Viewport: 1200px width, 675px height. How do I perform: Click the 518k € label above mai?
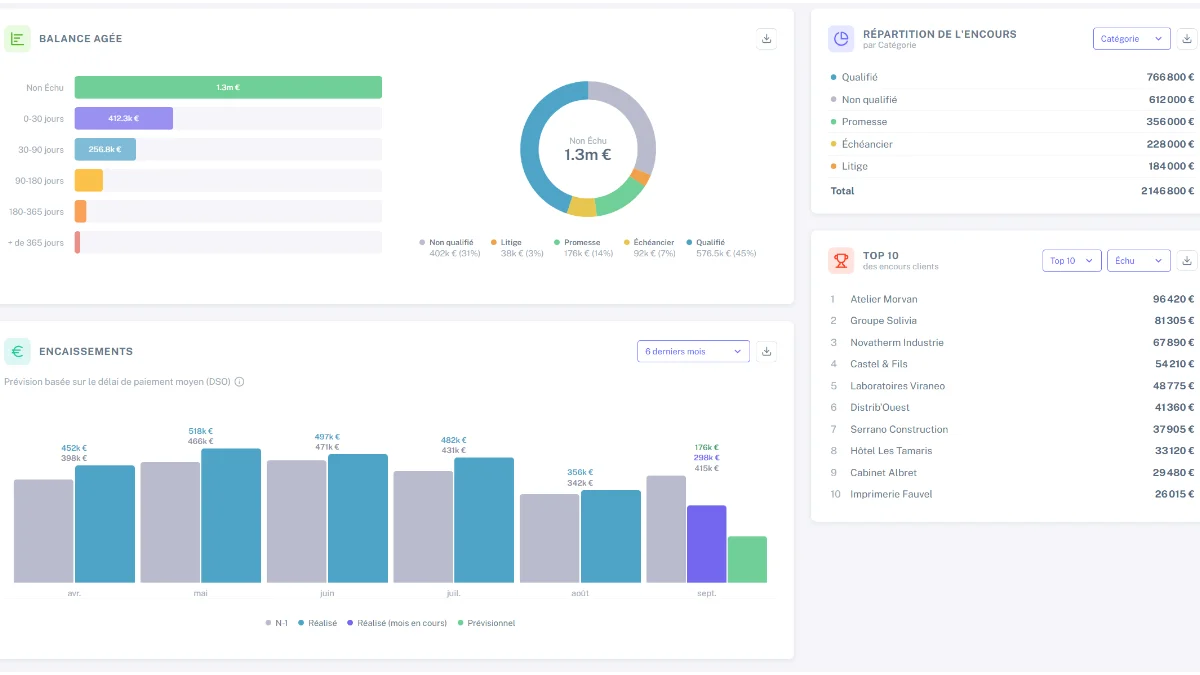point(200,431)
